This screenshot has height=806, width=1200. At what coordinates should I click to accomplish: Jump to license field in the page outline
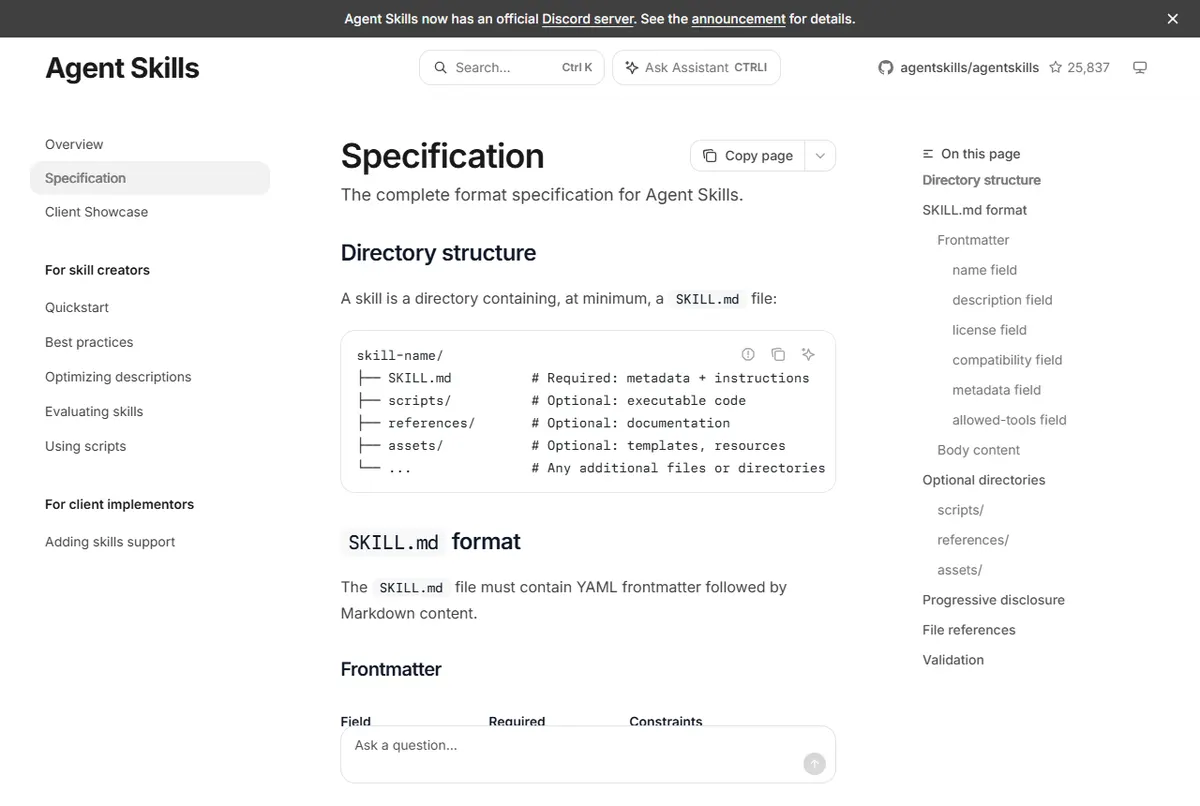(x=989, y=330)
